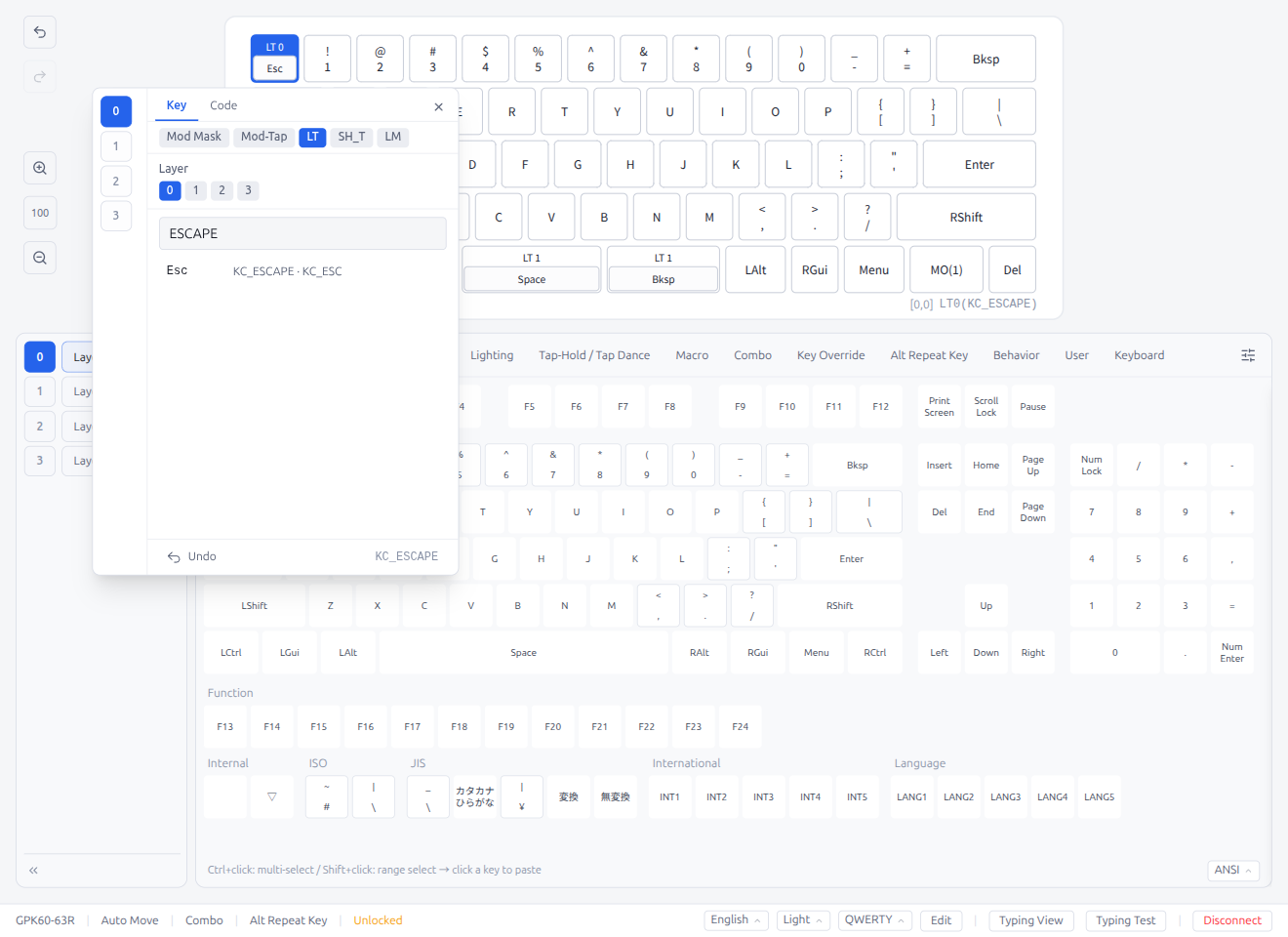Open the English language dropdown

point(737,920)
